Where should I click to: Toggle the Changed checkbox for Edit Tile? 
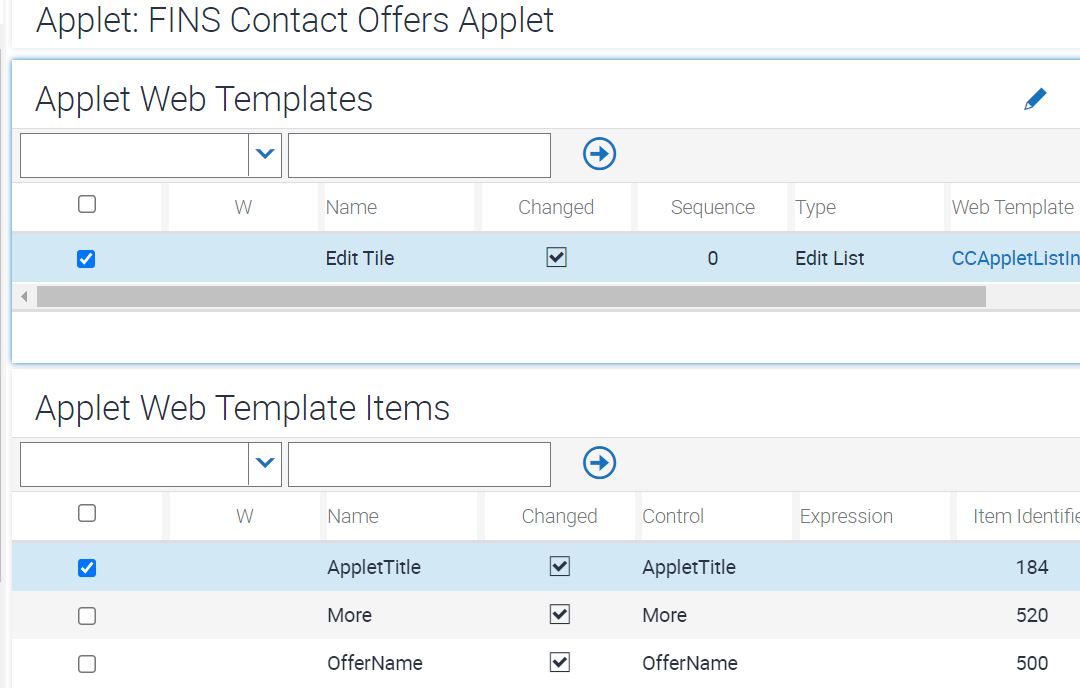[555, 258]
